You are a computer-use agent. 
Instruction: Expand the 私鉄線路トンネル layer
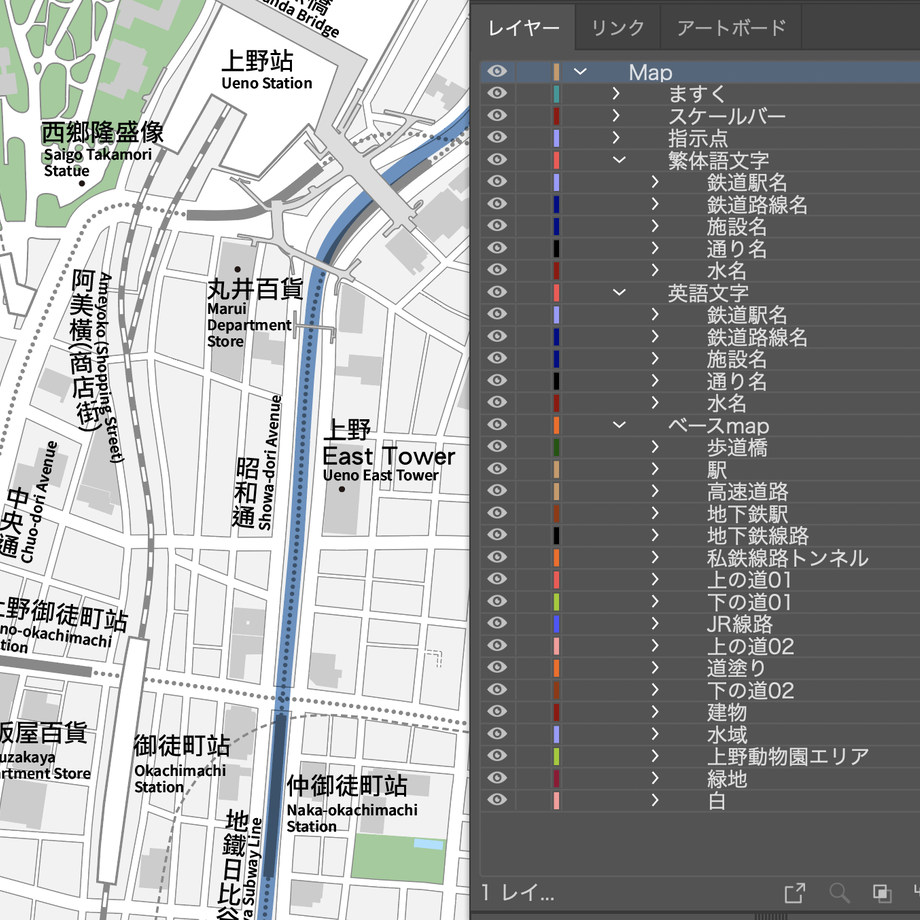pos(655,557)
